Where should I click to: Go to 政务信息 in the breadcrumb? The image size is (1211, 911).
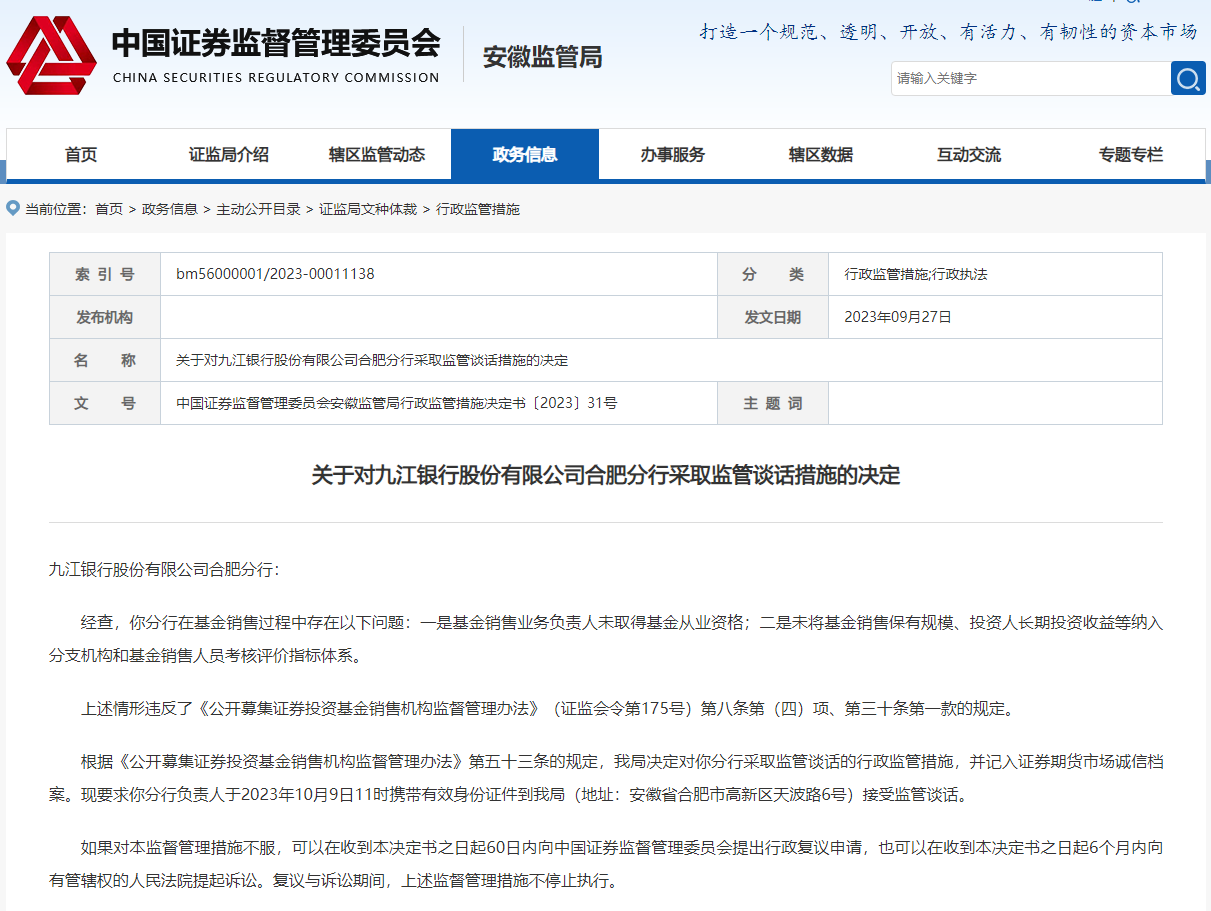(170, 209)
